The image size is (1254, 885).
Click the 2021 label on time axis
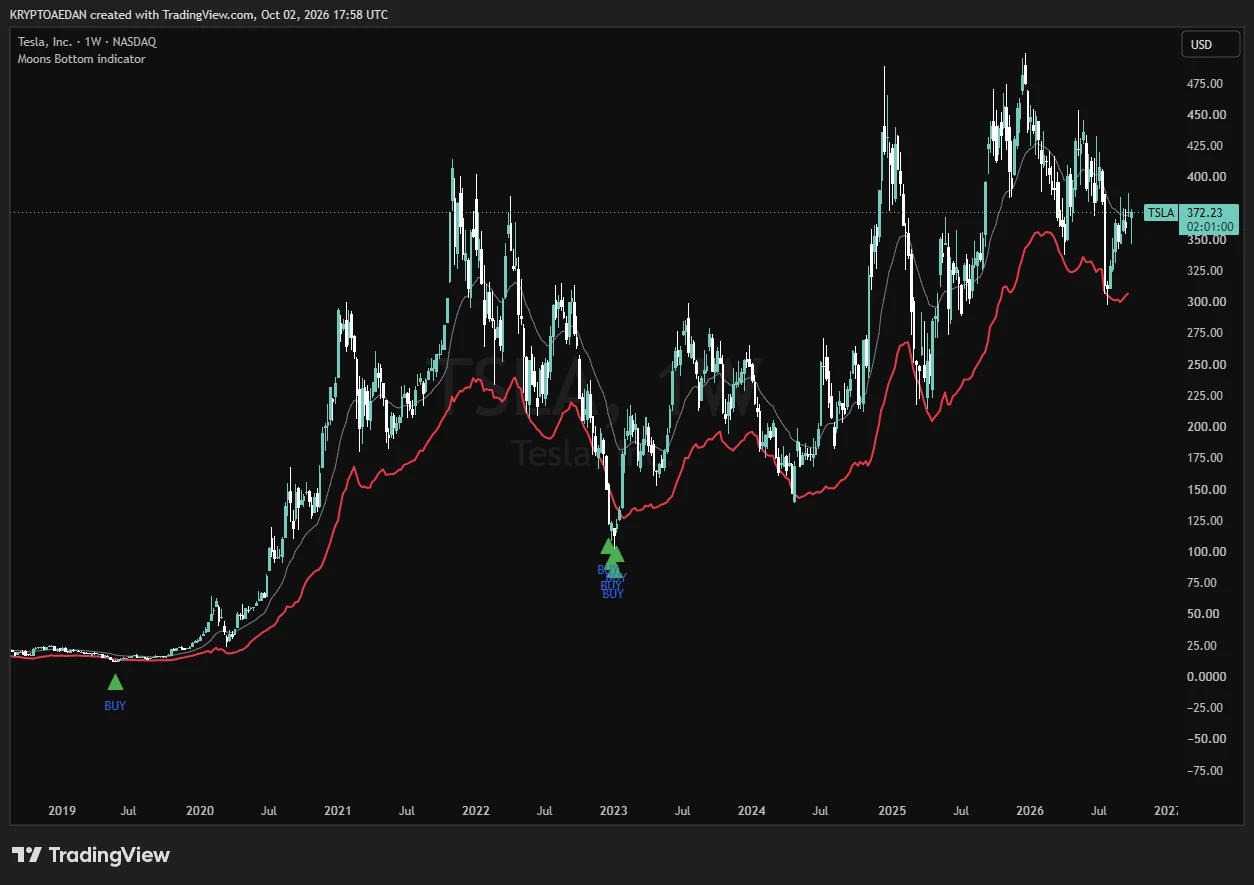pos(338,811)
